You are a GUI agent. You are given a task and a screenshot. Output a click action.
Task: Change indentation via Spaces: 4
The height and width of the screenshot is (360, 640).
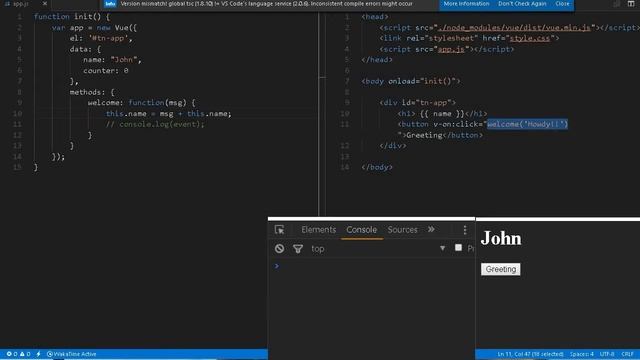coord(582,354)
